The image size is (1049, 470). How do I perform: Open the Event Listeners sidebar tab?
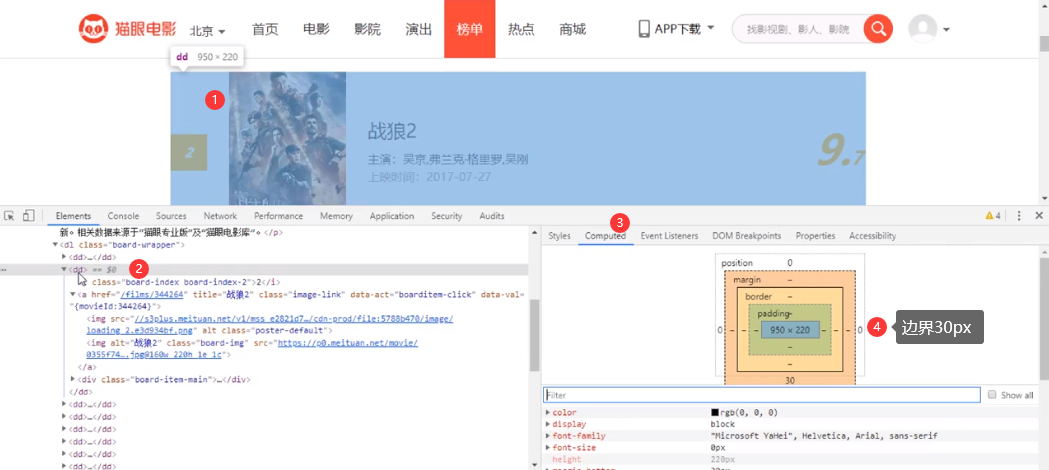669,236
